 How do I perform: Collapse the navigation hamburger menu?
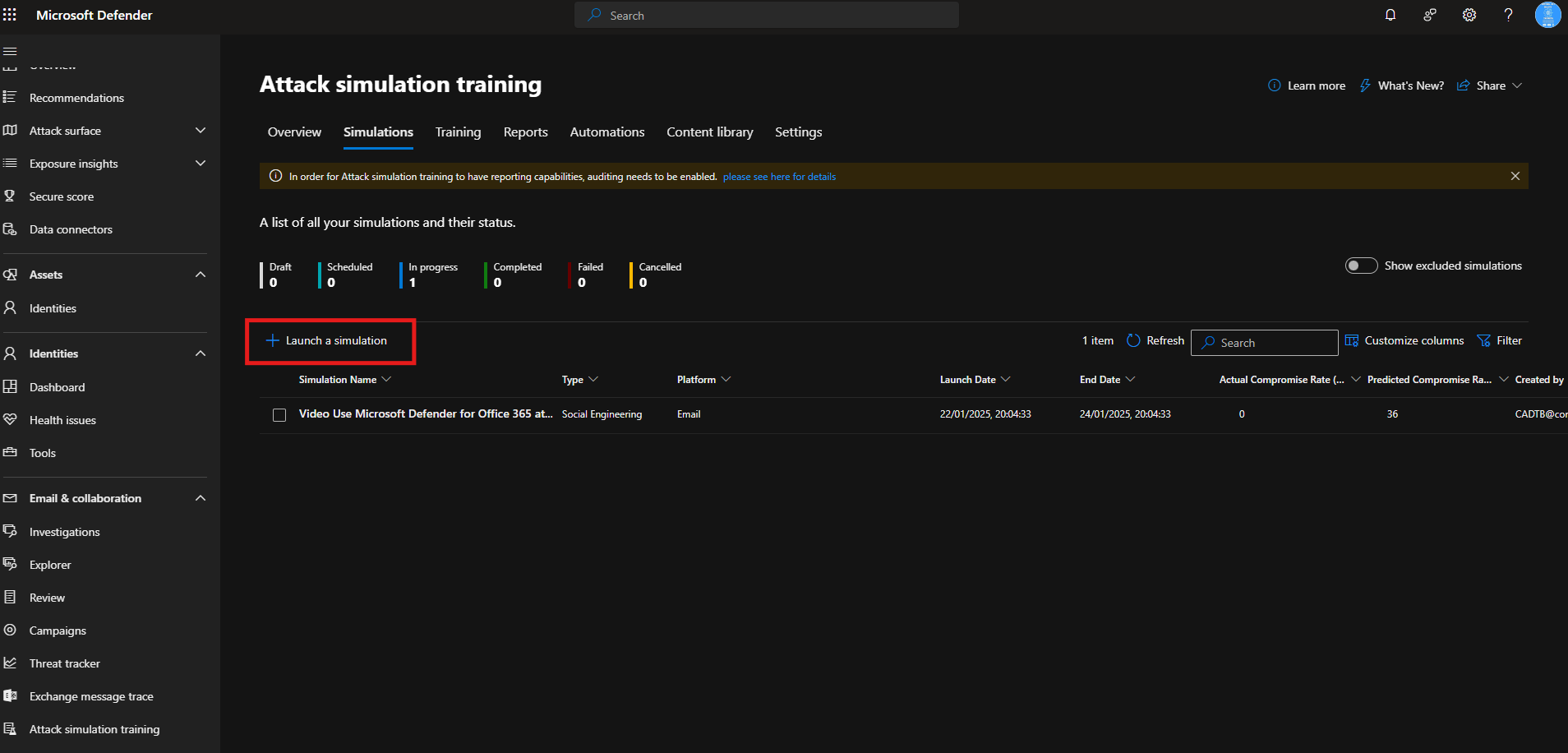pos(10,51)
